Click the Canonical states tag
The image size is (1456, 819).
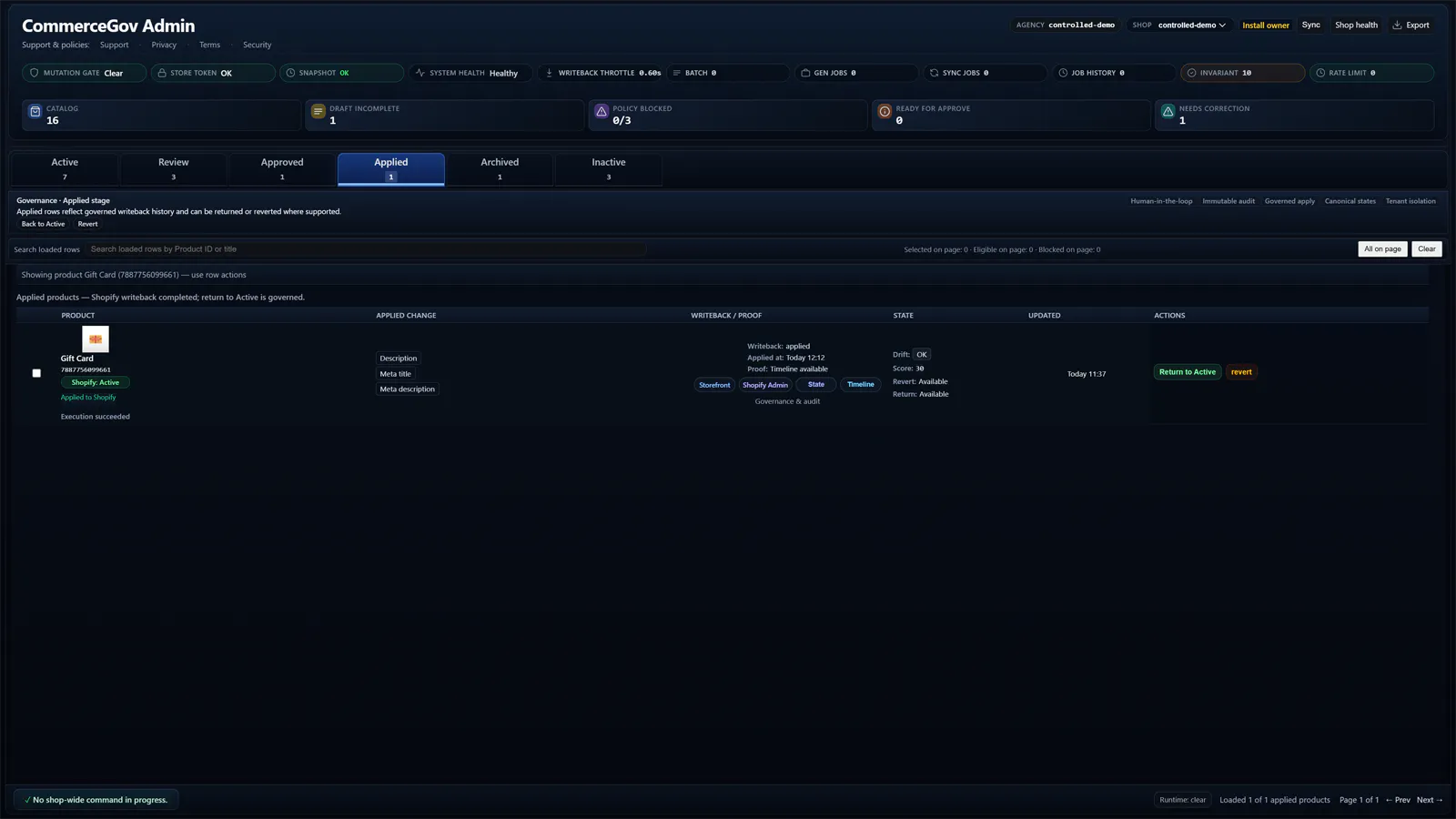click(x=1350, y=201)
